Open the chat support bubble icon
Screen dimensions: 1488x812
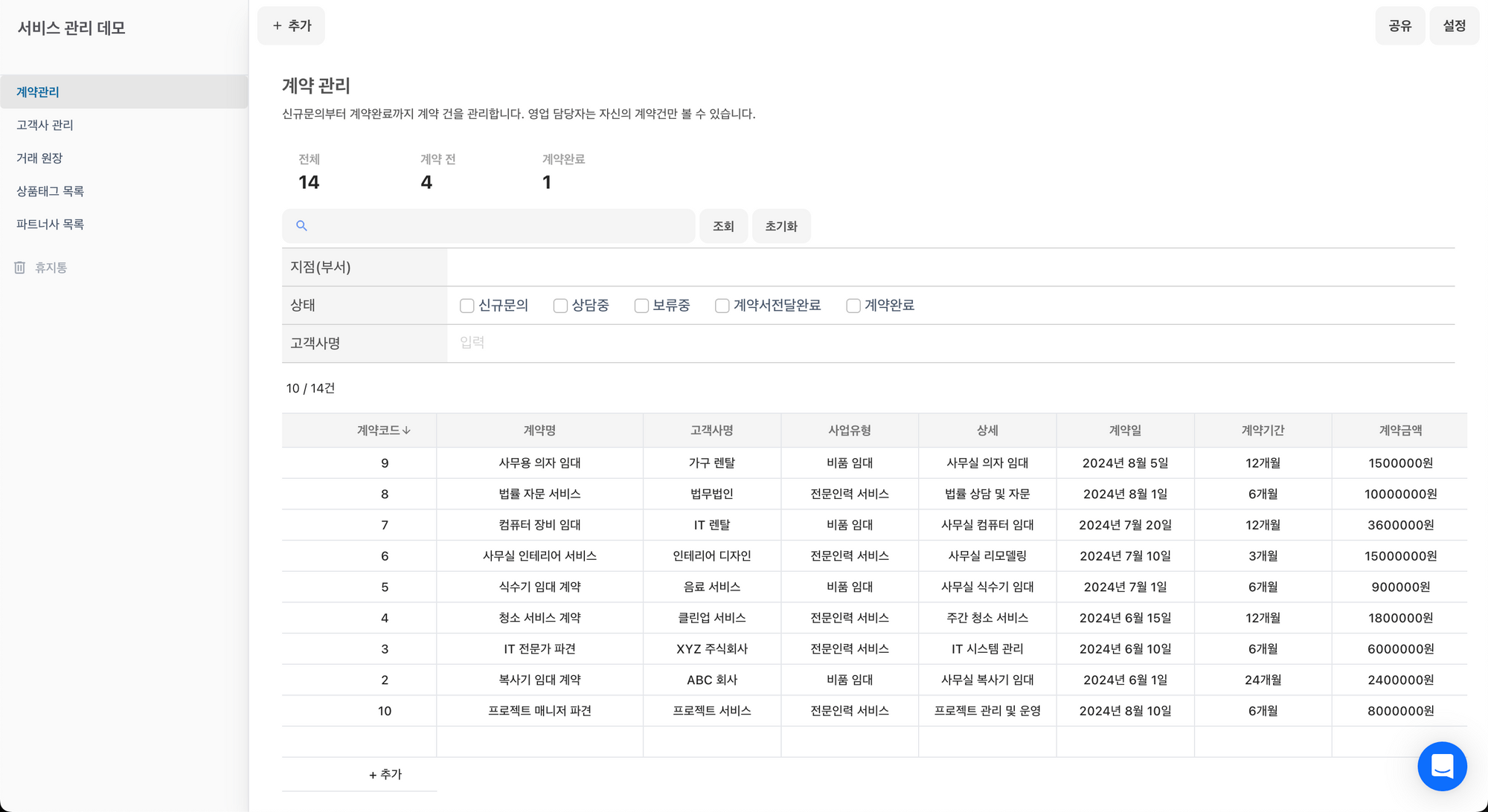click(x=1442, y=766)
